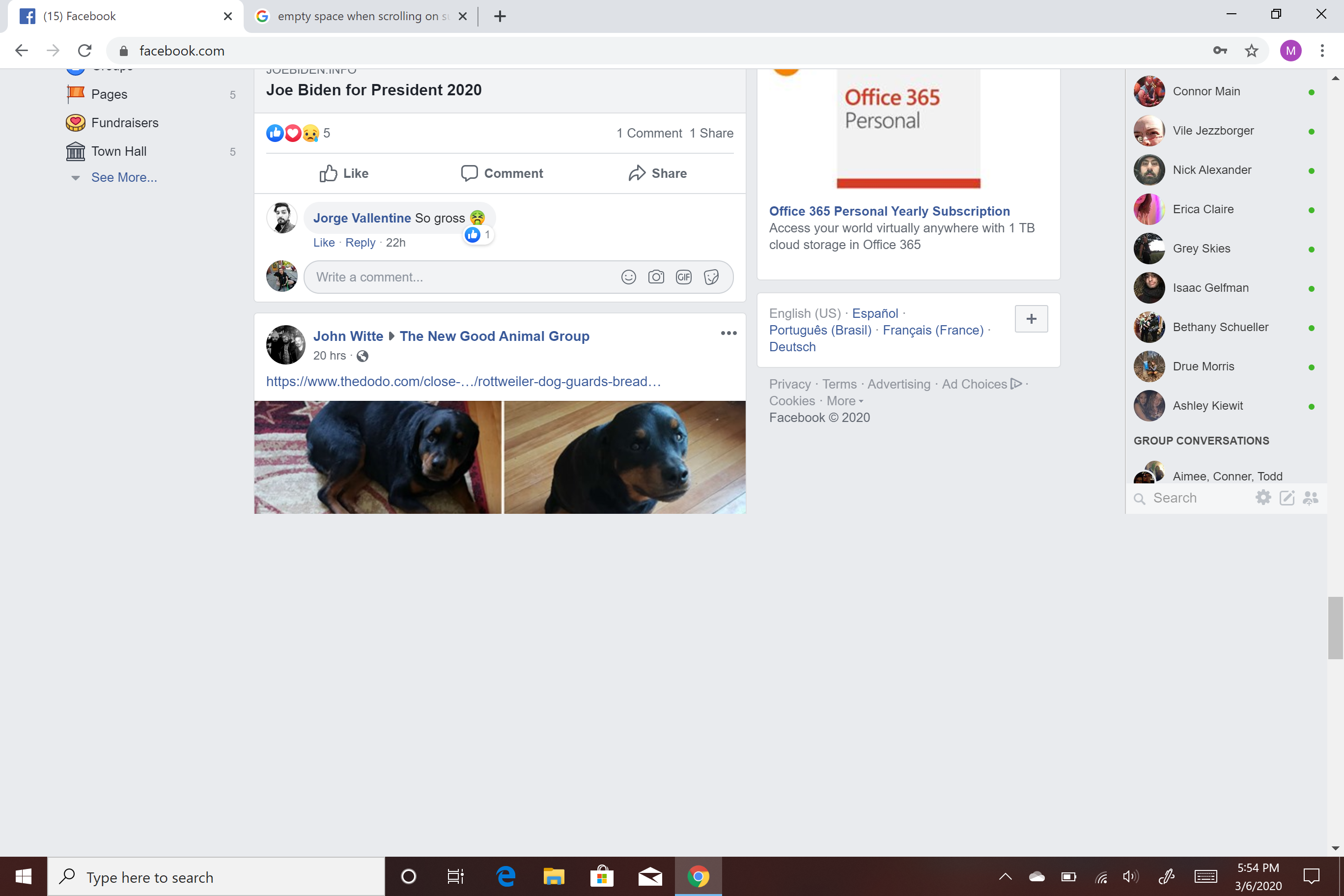This screenshot has height=896, width=1344.
Task: View the 1 Comment count link
Action: (x=649, y=133)
